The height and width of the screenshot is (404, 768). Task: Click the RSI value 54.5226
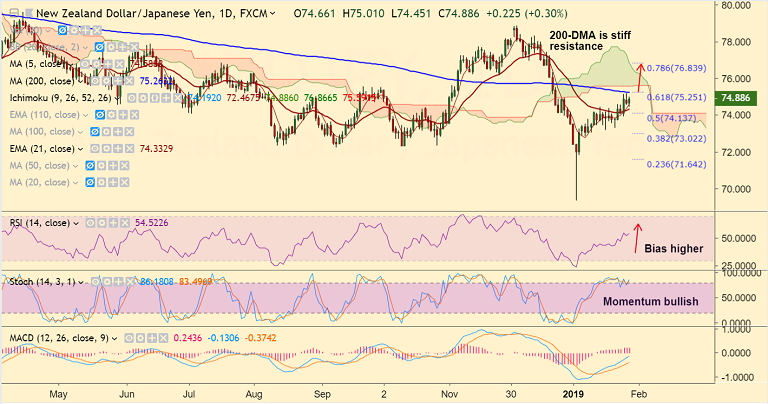151,223
